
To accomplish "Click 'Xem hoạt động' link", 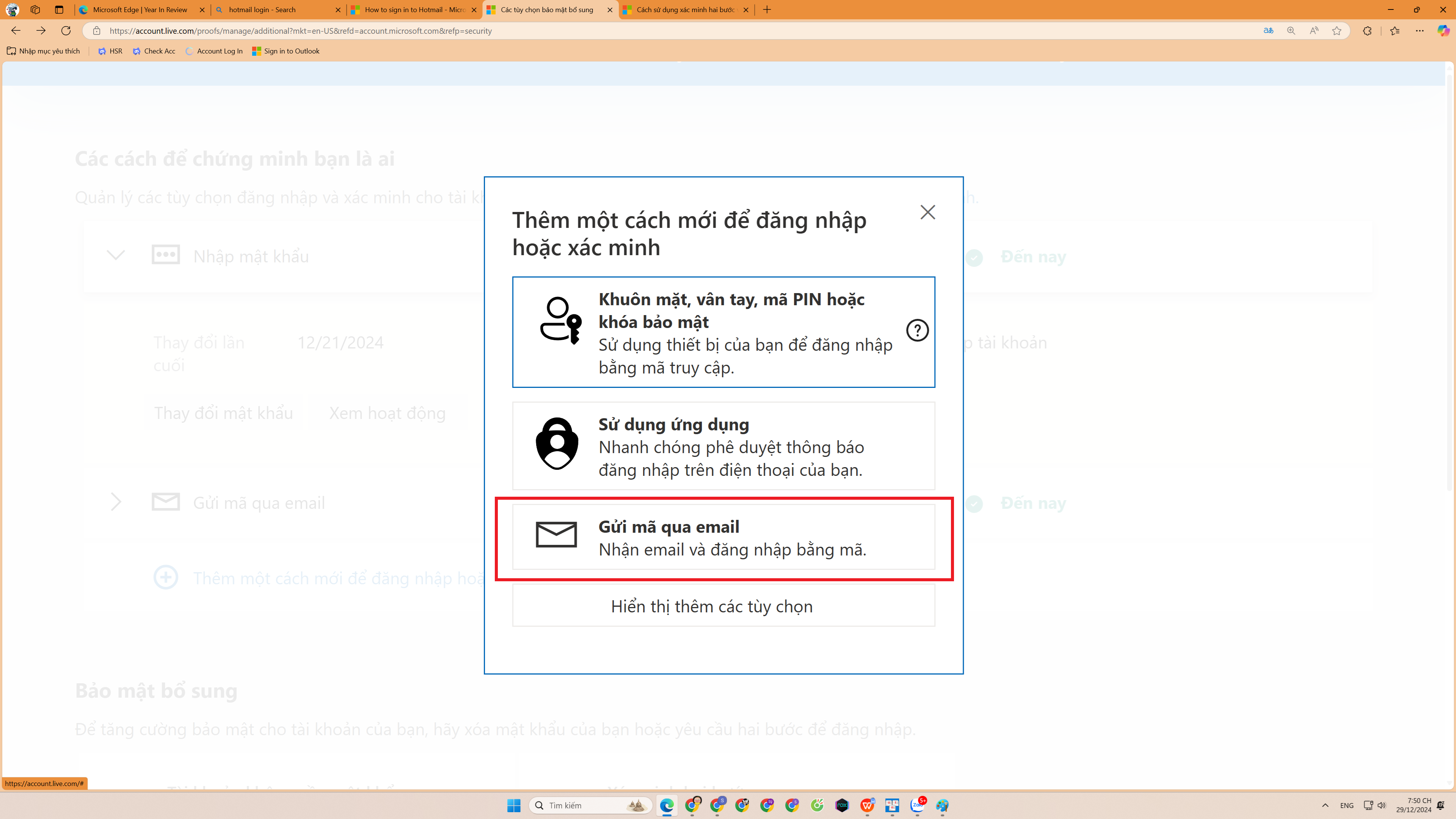I will coord(388,413).
